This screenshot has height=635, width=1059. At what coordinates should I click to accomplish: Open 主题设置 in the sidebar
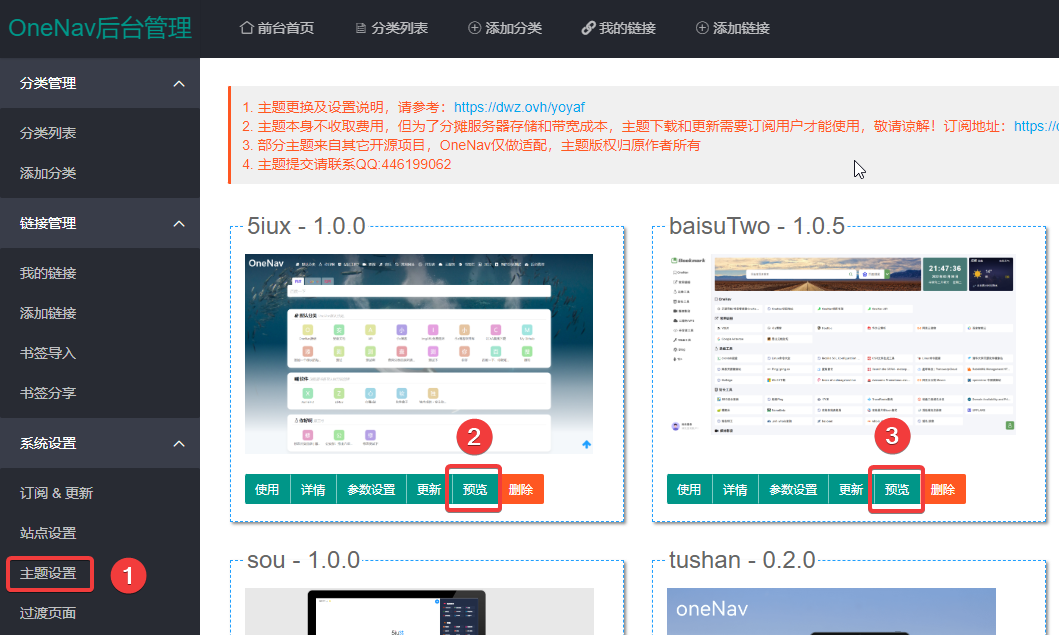48,573
